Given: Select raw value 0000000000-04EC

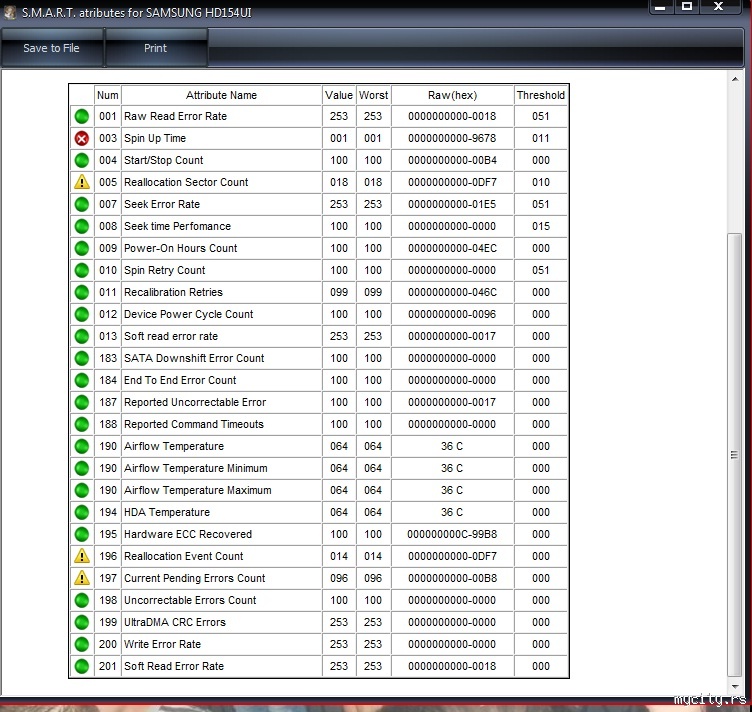Looking at the screenshot, I should tap(452, 248).
